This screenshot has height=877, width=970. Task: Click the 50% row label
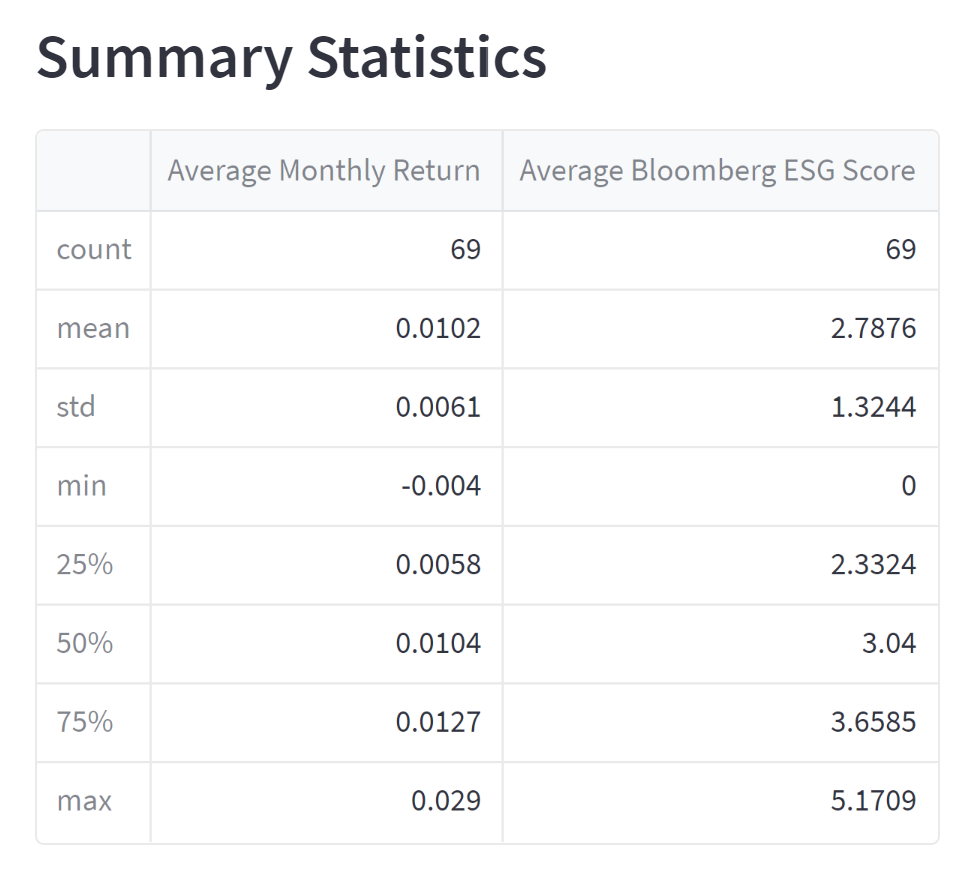(85, 643)
